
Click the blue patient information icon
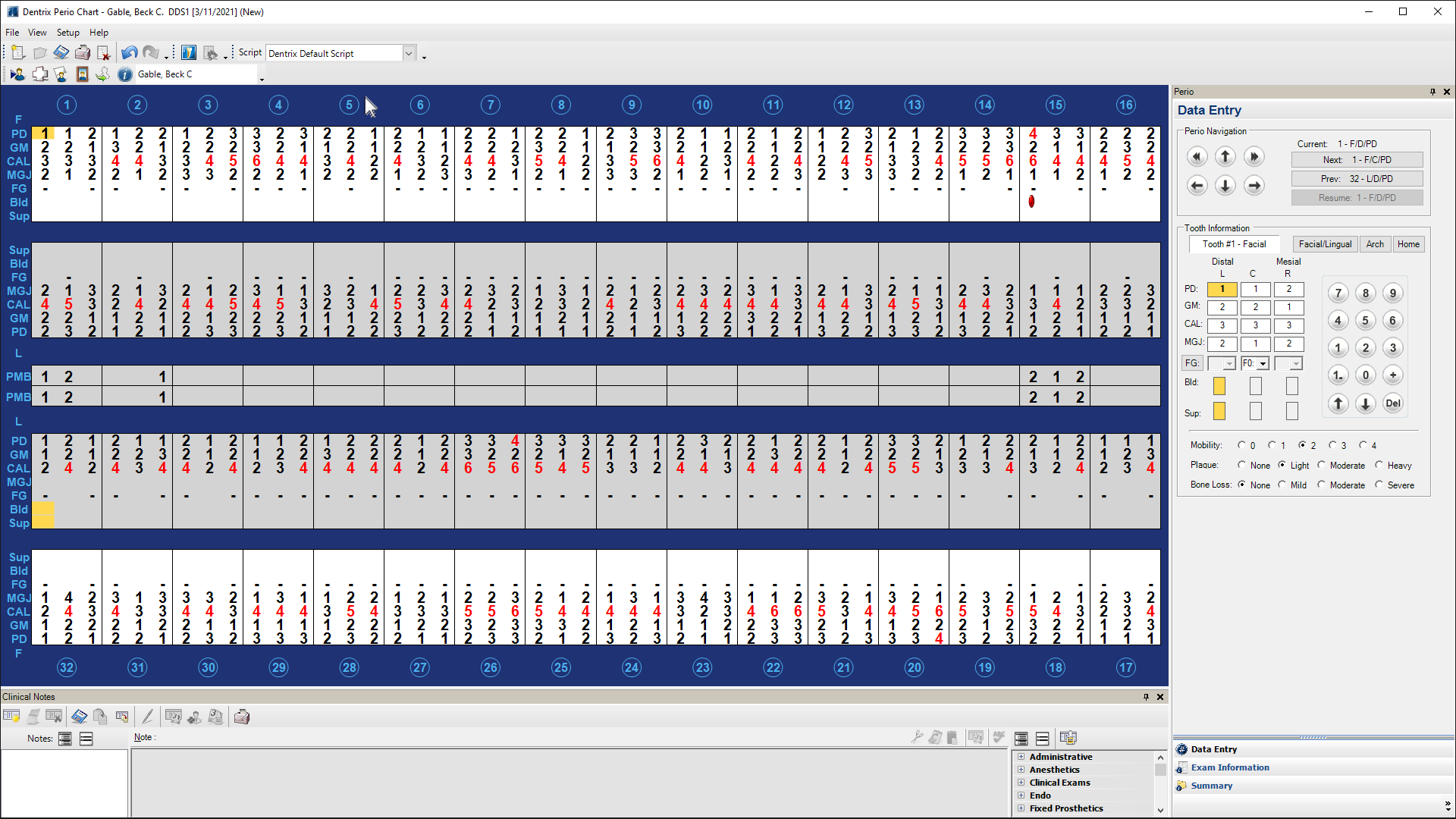pos(125,74)
